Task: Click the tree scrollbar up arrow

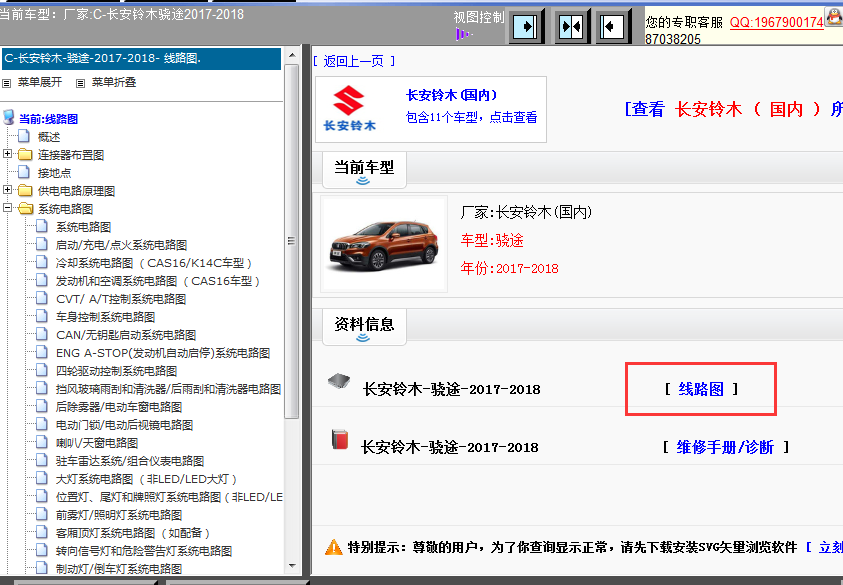Action: pyautogui.click(x=292, y=55)
